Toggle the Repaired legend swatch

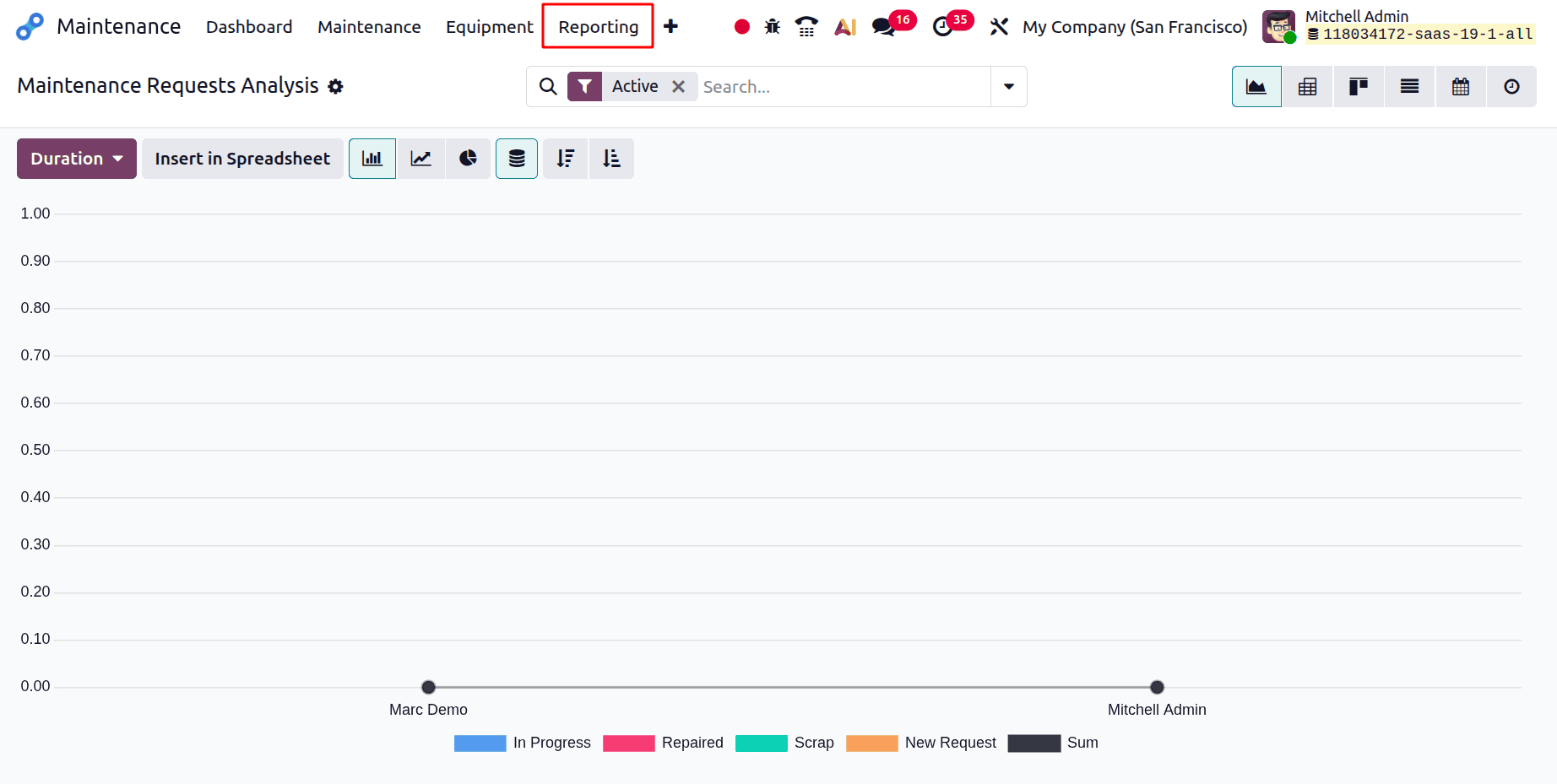629,743
